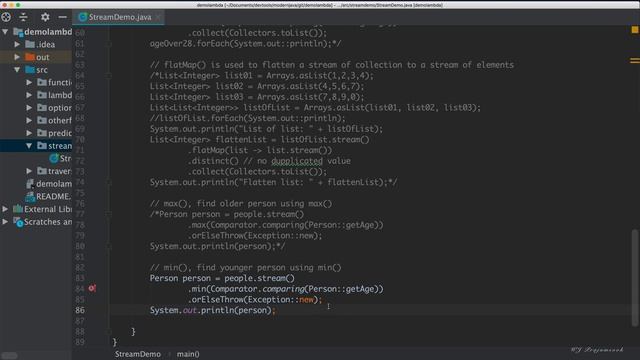This screenshot has height=360, width=640.
Task: Click comment '// max(), find older person using max()'
Action: 241,204
